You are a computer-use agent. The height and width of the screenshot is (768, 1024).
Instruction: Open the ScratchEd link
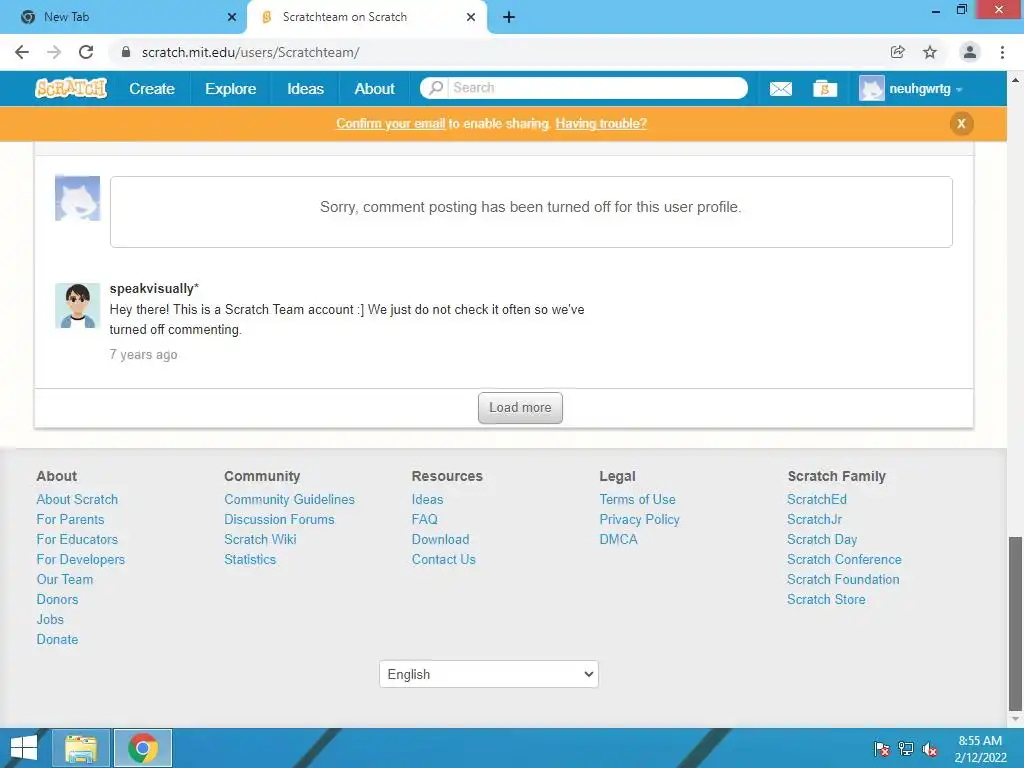tap(816, 499)
